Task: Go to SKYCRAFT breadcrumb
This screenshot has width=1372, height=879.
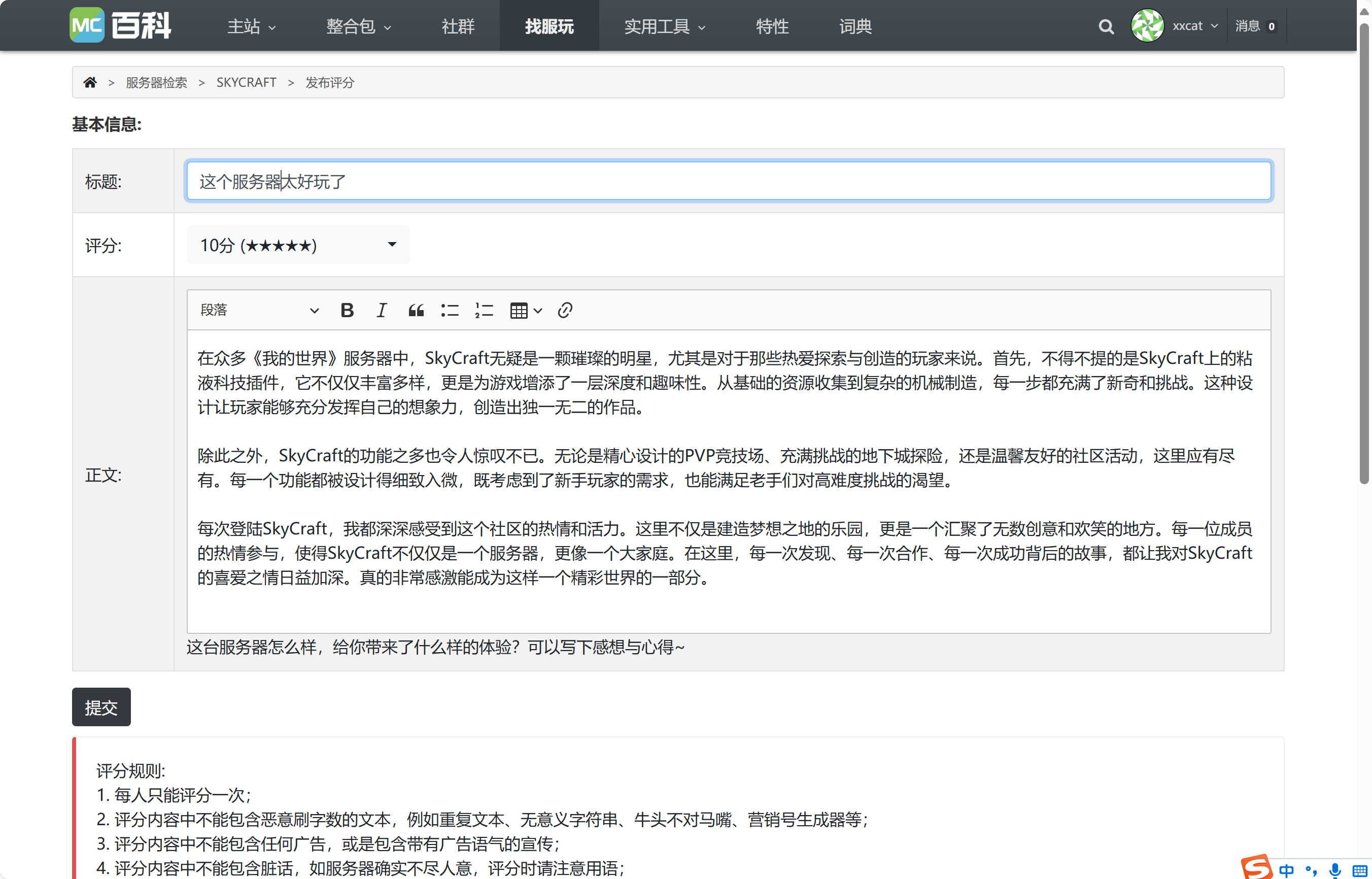Action: click(246, 82)
